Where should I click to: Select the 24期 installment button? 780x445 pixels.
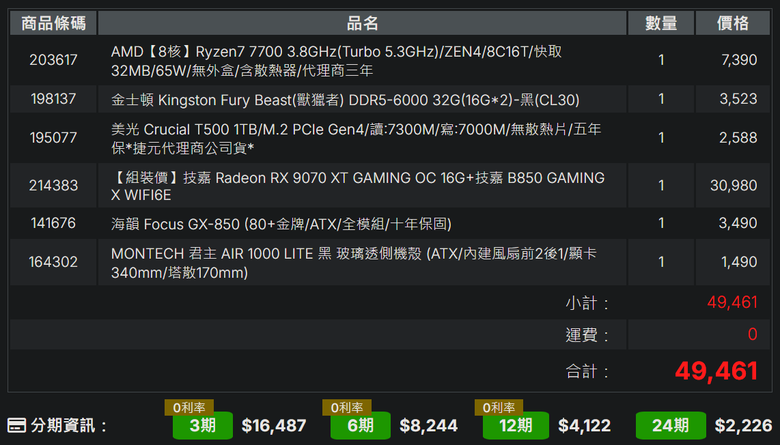[x=671, y=426]
